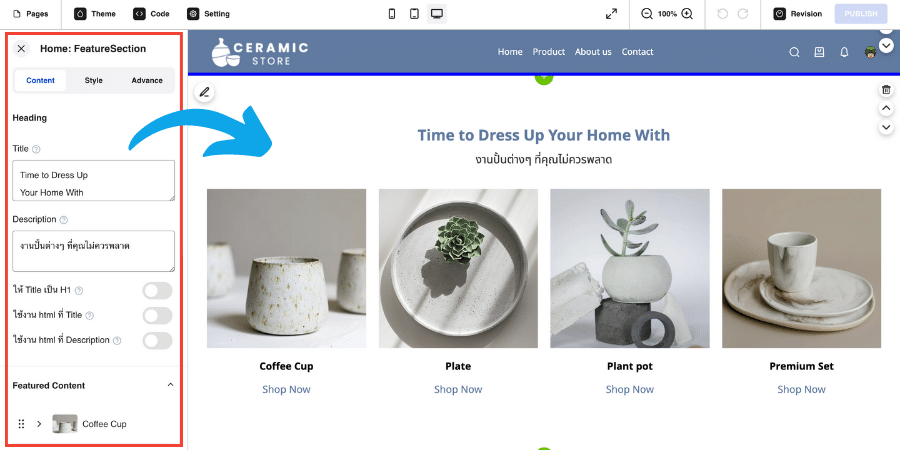
Task: Switch to the Style tab
Action: [x=94, y=80]
